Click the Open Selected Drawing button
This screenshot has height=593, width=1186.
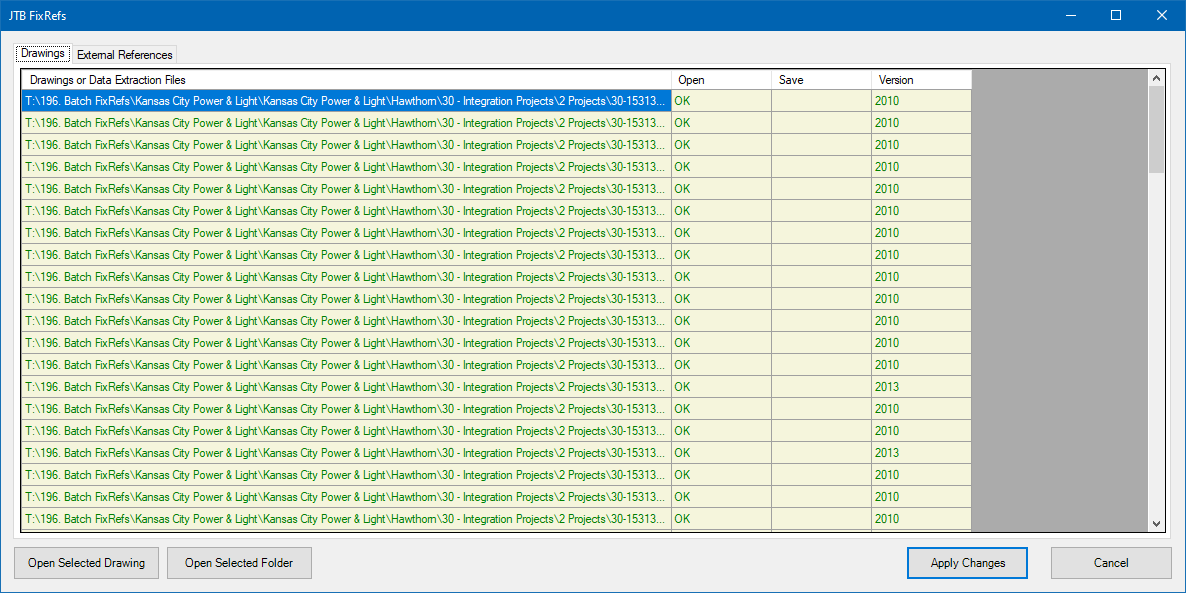pyautogui.click(x=86, y=563)
